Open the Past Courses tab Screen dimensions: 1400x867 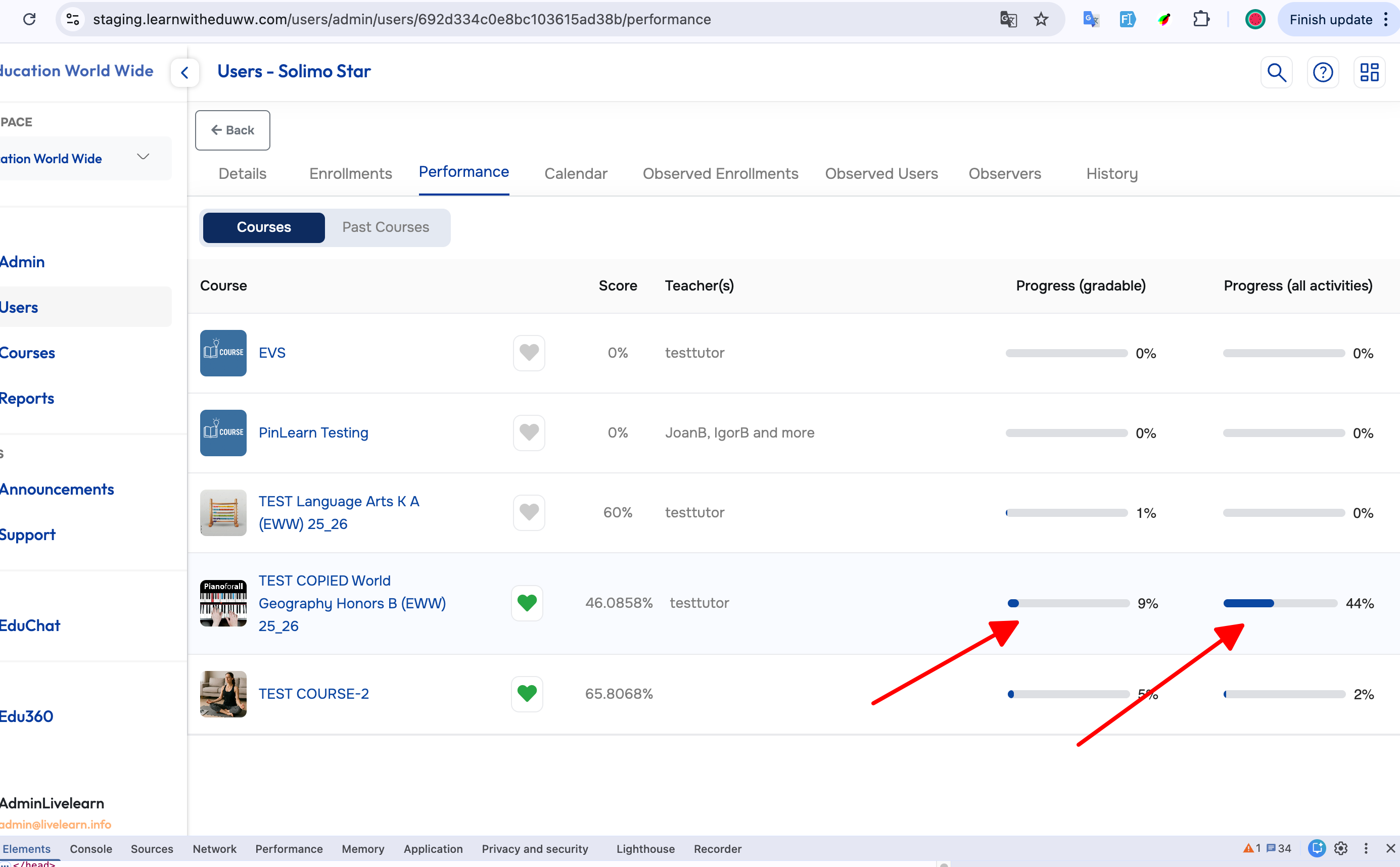(x=386, y=227)
